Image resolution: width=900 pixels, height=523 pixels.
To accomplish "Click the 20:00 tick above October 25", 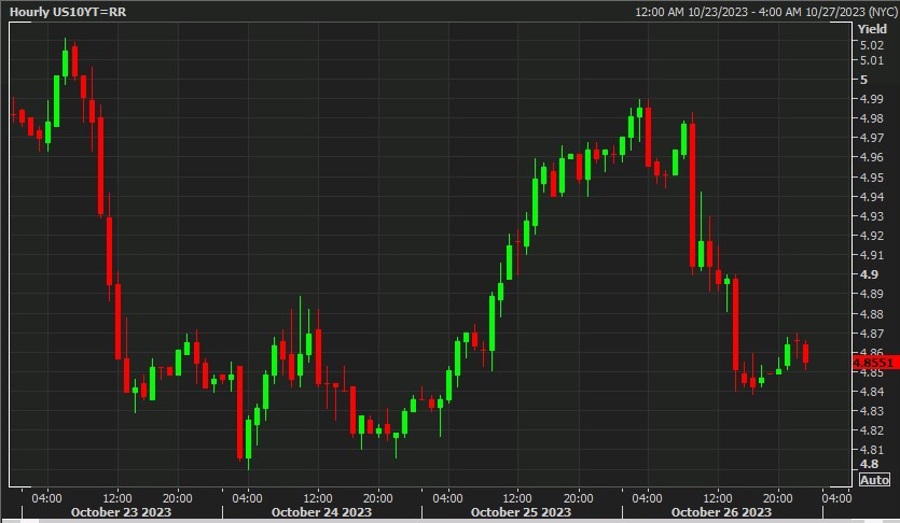I will click(578, 498).
